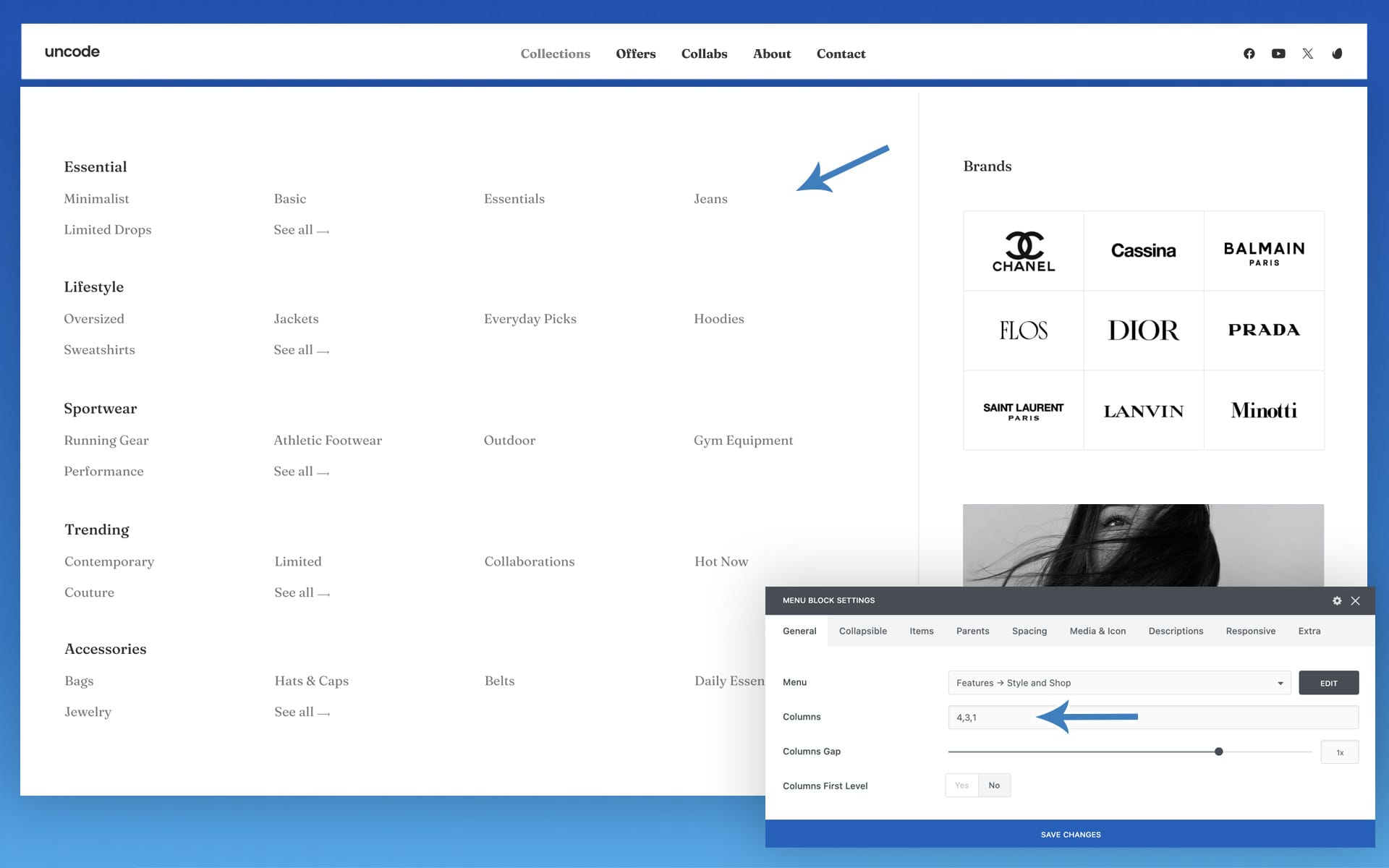The width and height of the screenshot is (1389, 868).
Task: Click the Prada brand logo
Action: point(1263,331)
